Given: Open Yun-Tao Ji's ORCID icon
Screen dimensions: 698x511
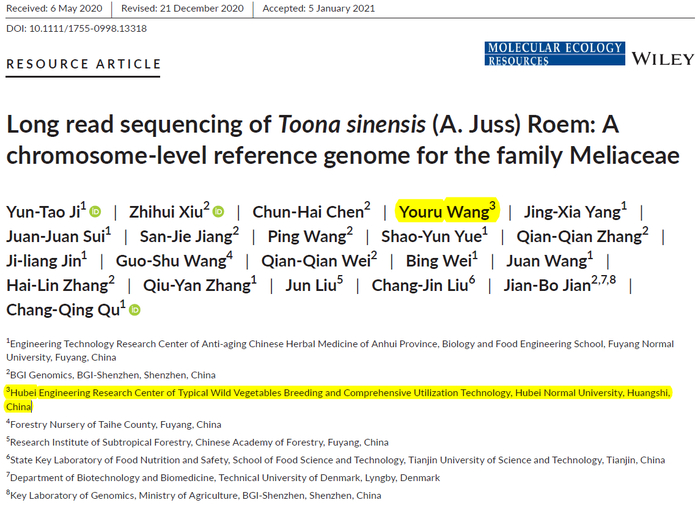Looking at the screenshot, I should coord(96,212).
